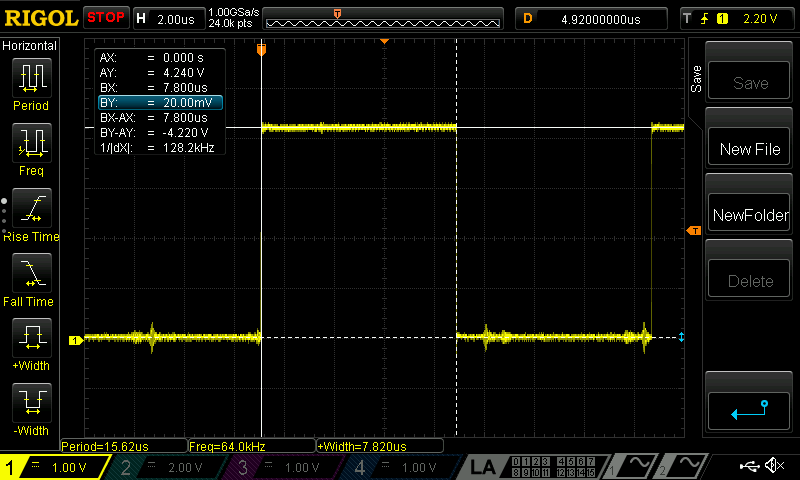Toggle the speaker sound icon
Image resolution: width=800 pixels, height=480 pixels.
coord(773,466)
